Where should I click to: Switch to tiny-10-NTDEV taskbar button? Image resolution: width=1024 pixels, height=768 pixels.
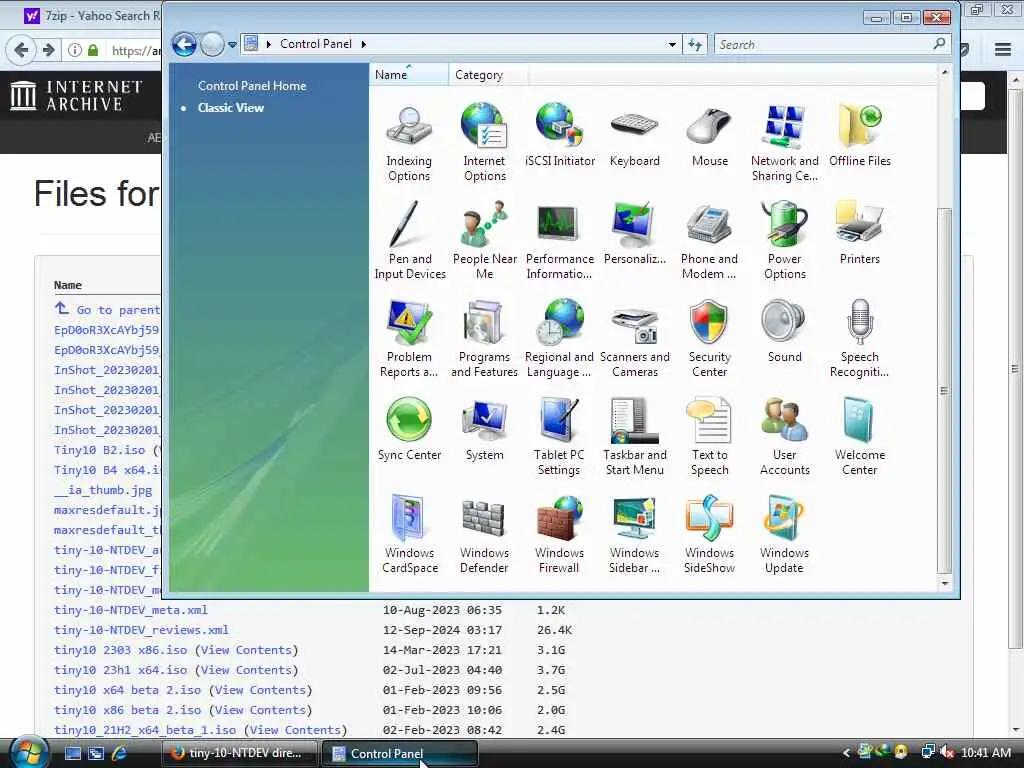240,753
